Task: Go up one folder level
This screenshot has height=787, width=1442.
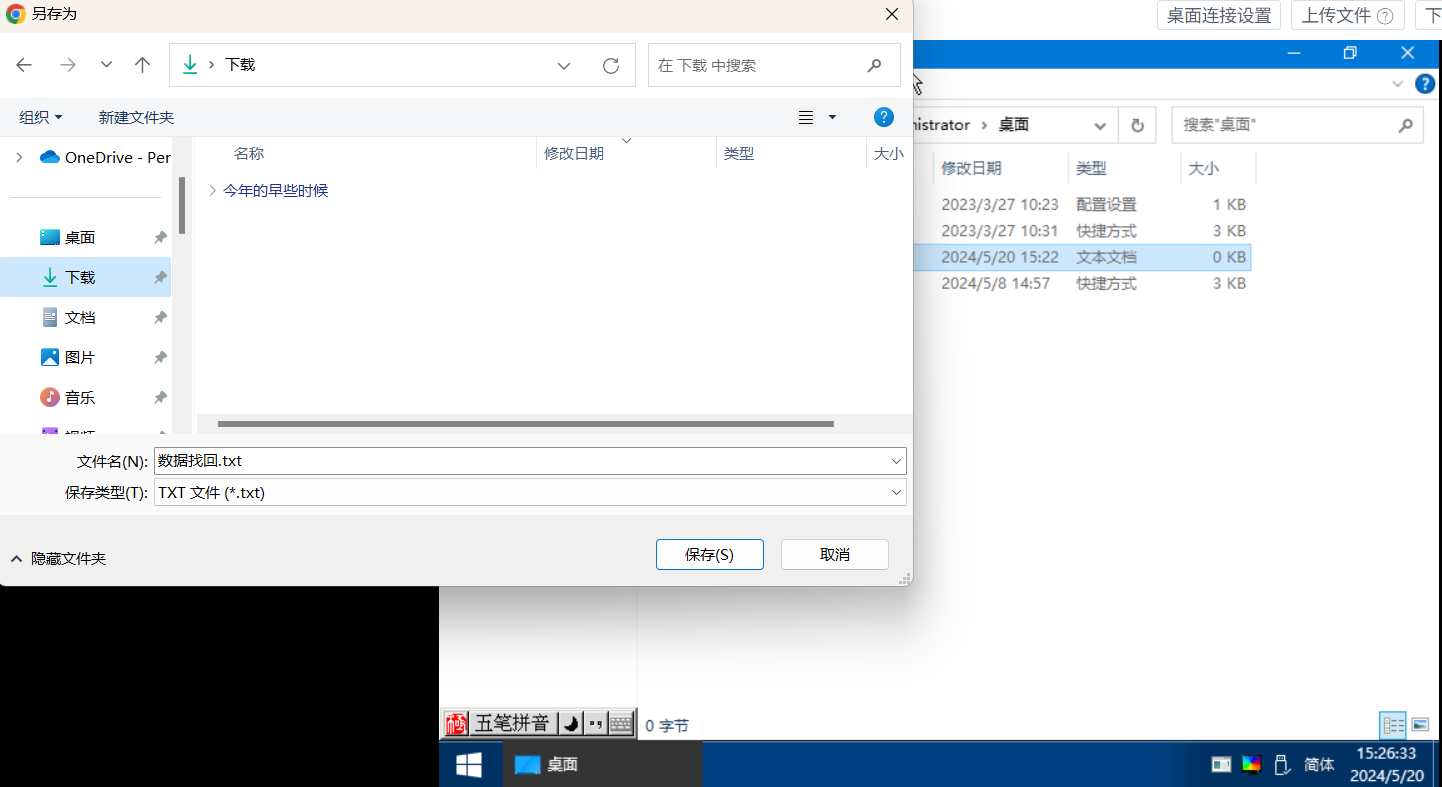Action: tap(142, 65)
